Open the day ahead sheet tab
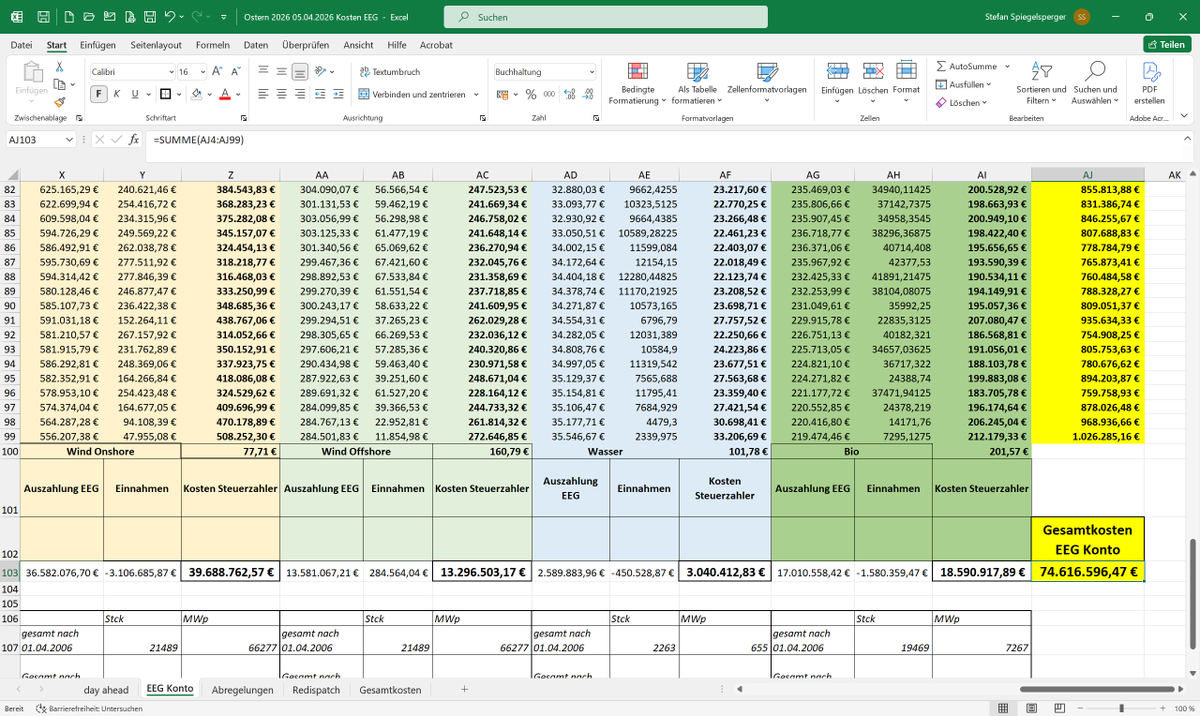 pos(106,690)
